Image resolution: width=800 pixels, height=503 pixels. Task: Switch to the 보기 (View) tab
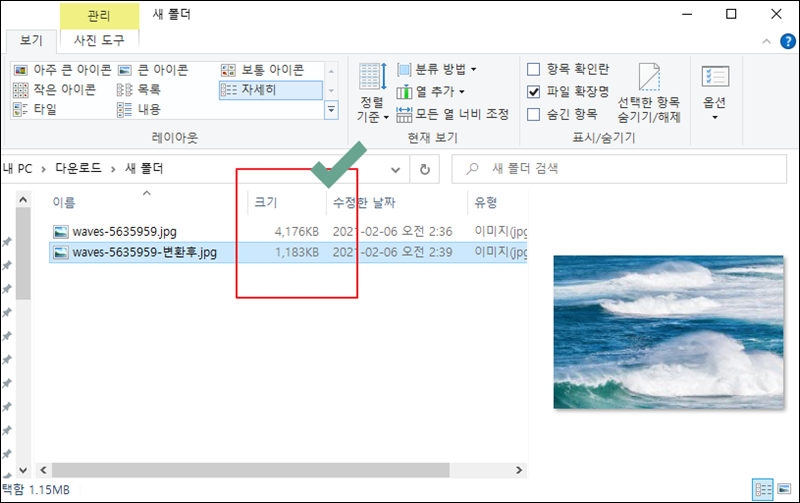(31, 40)
